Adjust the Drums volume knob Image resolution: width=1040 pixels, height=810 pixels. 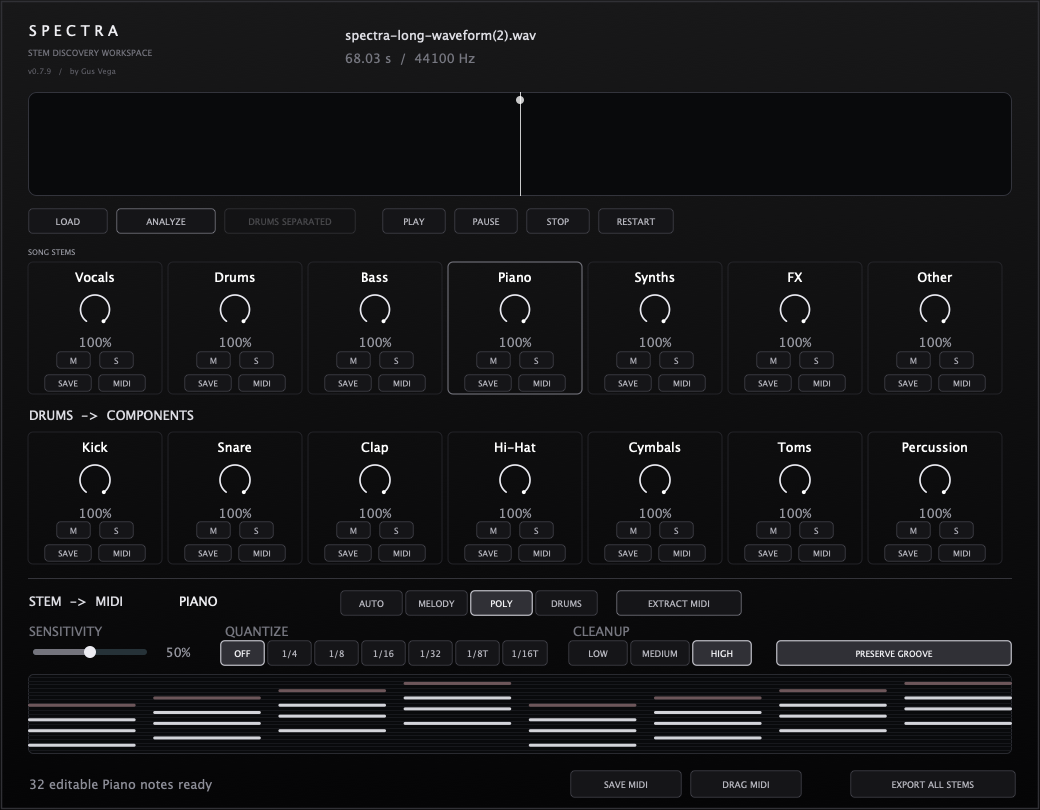[235, 309]
